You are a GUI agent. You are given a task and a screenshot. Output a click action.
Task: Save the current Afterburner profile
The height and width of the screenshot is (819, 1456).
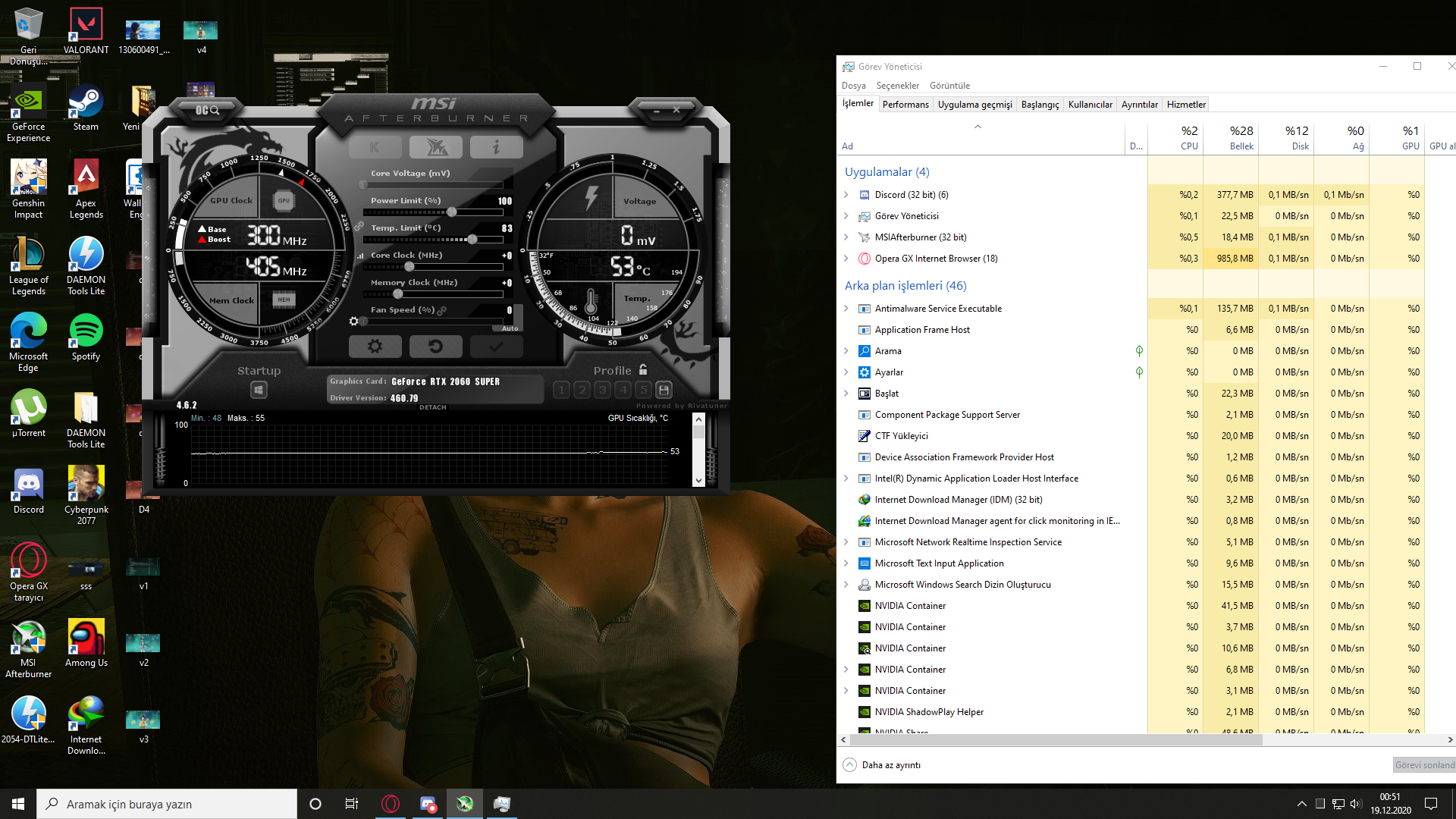664,390
